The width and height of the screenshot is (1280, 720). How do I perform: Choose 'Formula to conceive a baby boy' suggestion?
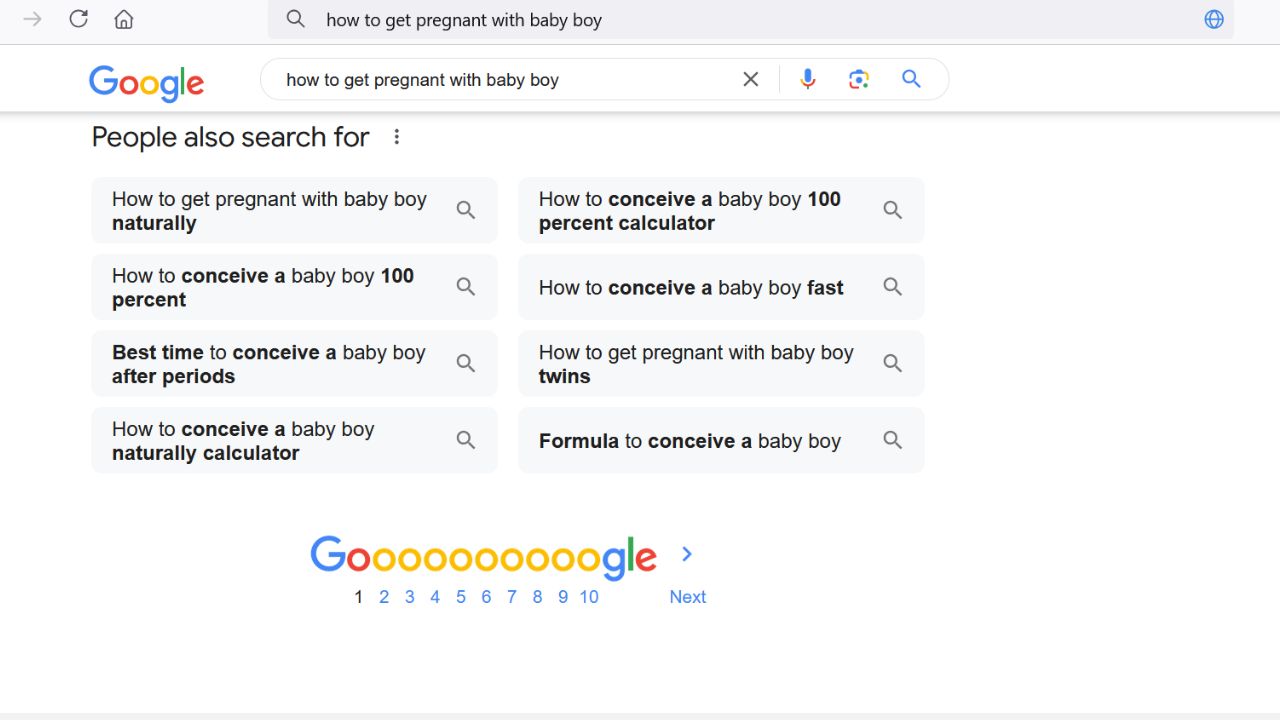click(x=720, y=440)
